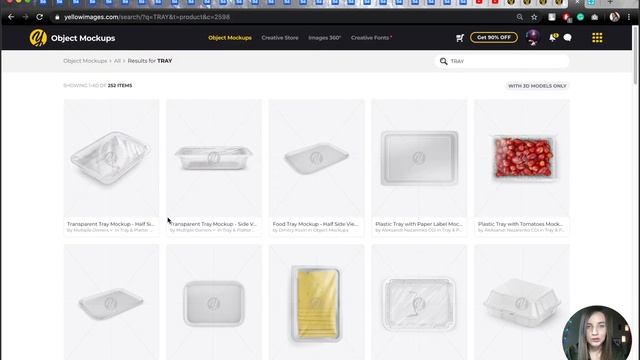Screen dimensions: 640x360
Task: Go forward in browser history
Action: tap(25, 17)
